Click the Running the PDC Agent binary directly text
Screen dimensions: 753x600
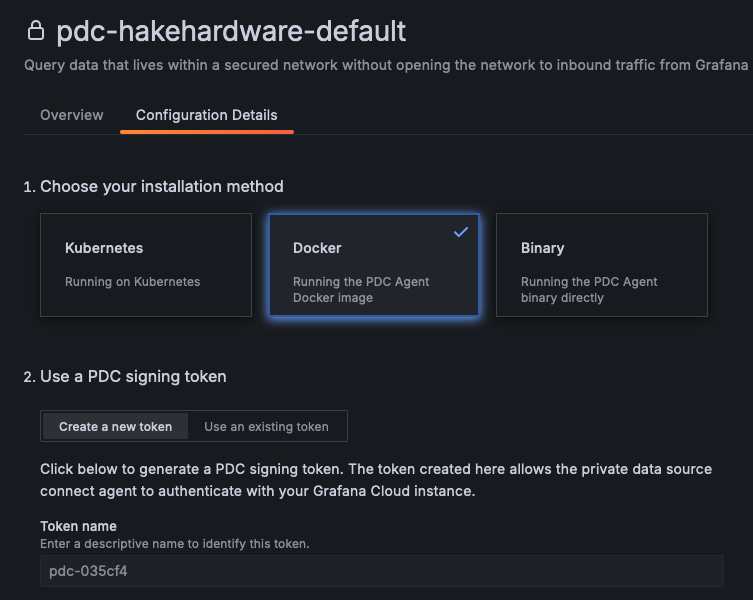(589, 290)
